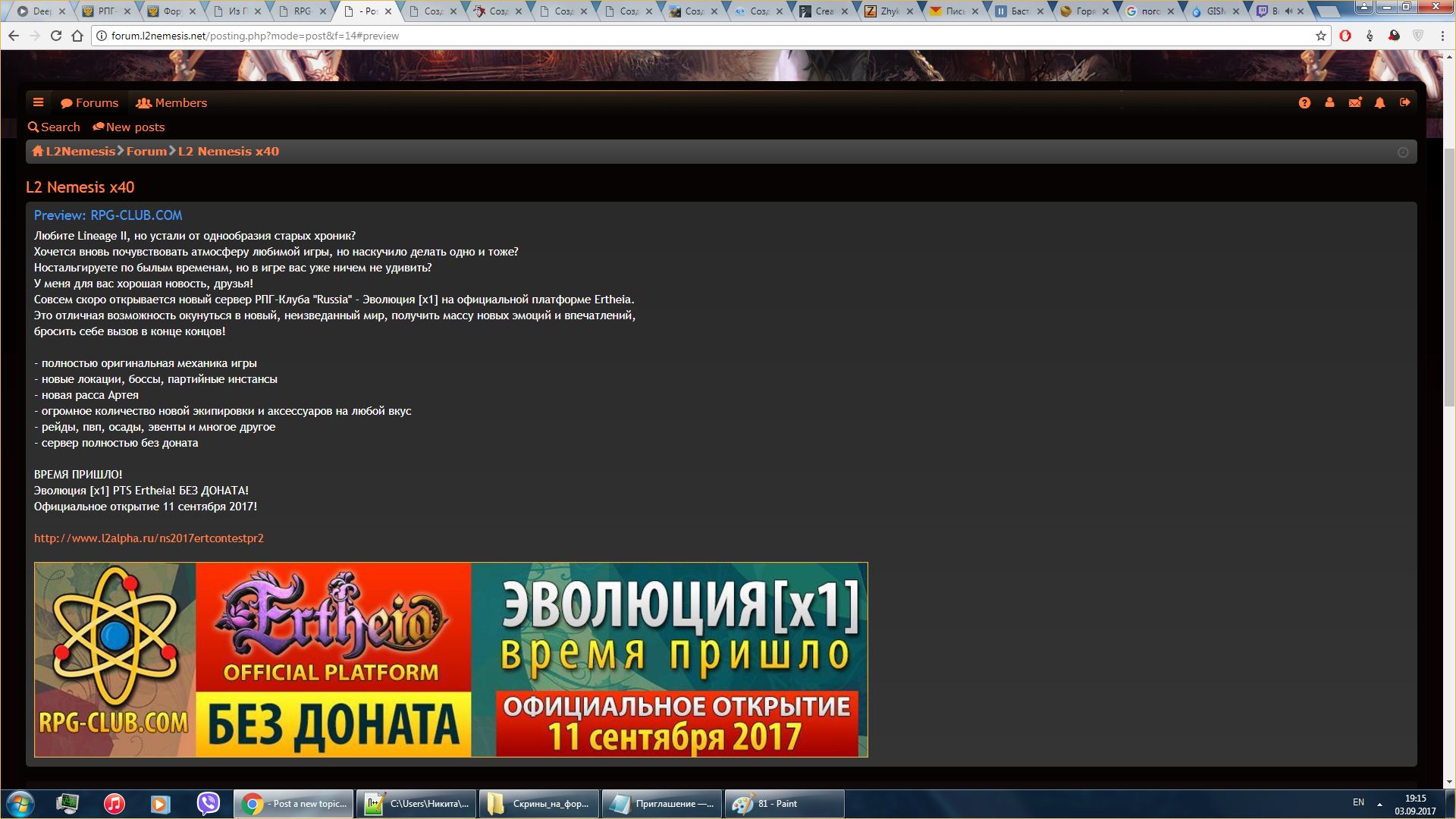Viewport: 1456px width, 819px height.
Task: Switch to the 81 - Paint taskbar window
Action: point(785,804)
